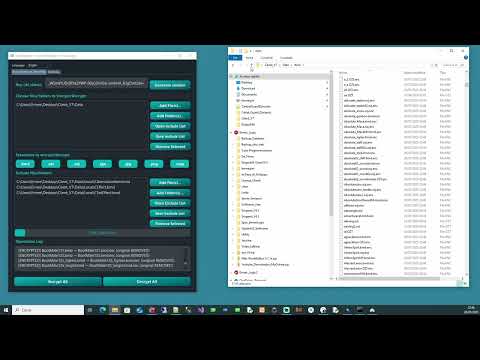Select Desktop in navigation pane

[x=246, y=82]
